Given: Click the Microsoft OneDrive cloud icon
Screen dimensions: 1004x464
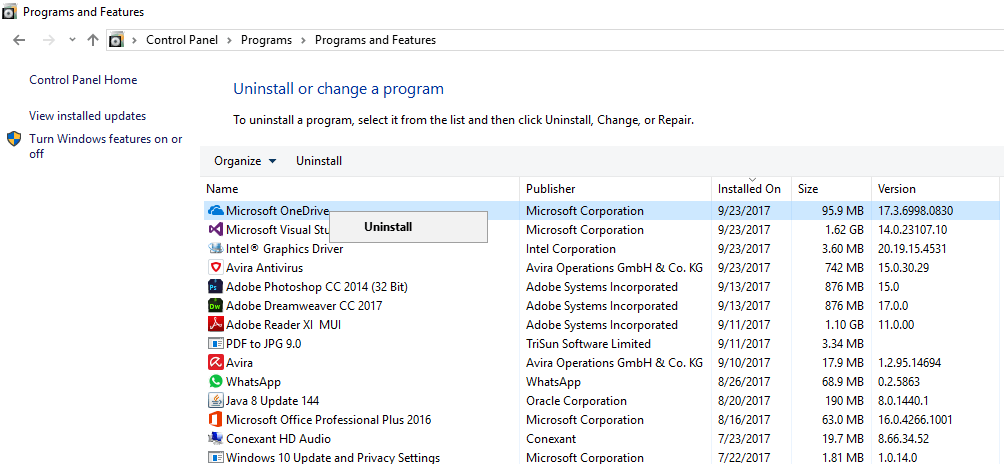Looking at the screenshot, I should click(215, 211).
